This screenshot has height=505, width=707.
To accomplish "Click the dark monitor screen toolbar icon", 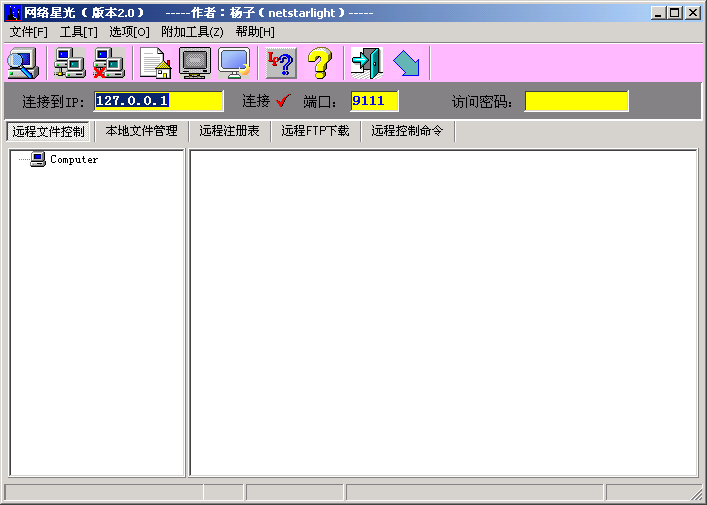I will coord(194,64).
